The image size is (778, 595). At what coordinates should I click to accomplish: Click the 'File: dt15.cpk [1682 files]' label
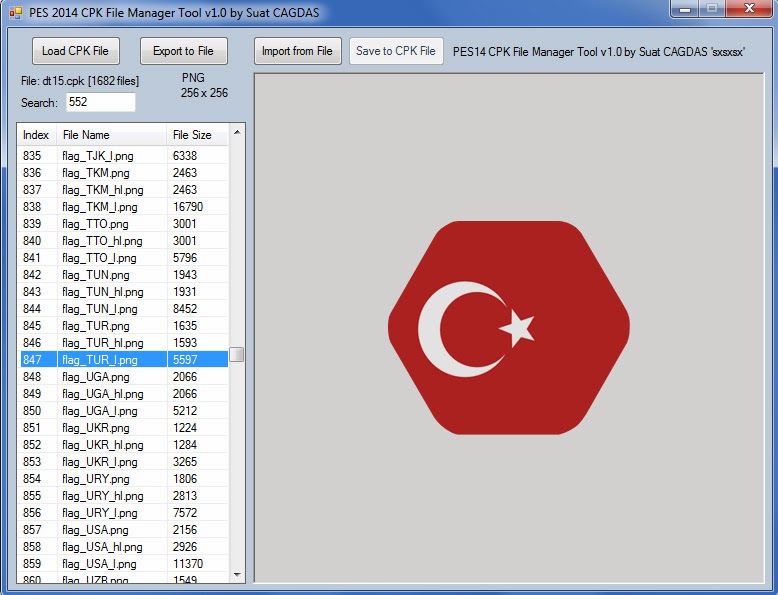click(80, 81)
